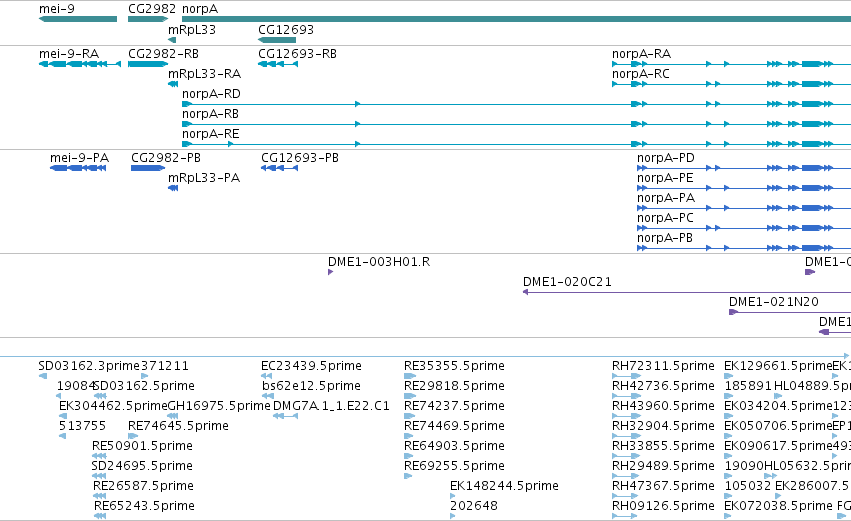Click the GH16975.5prime EST label
Viewport: 851px width, 521px height.
[x=219, y=406]
